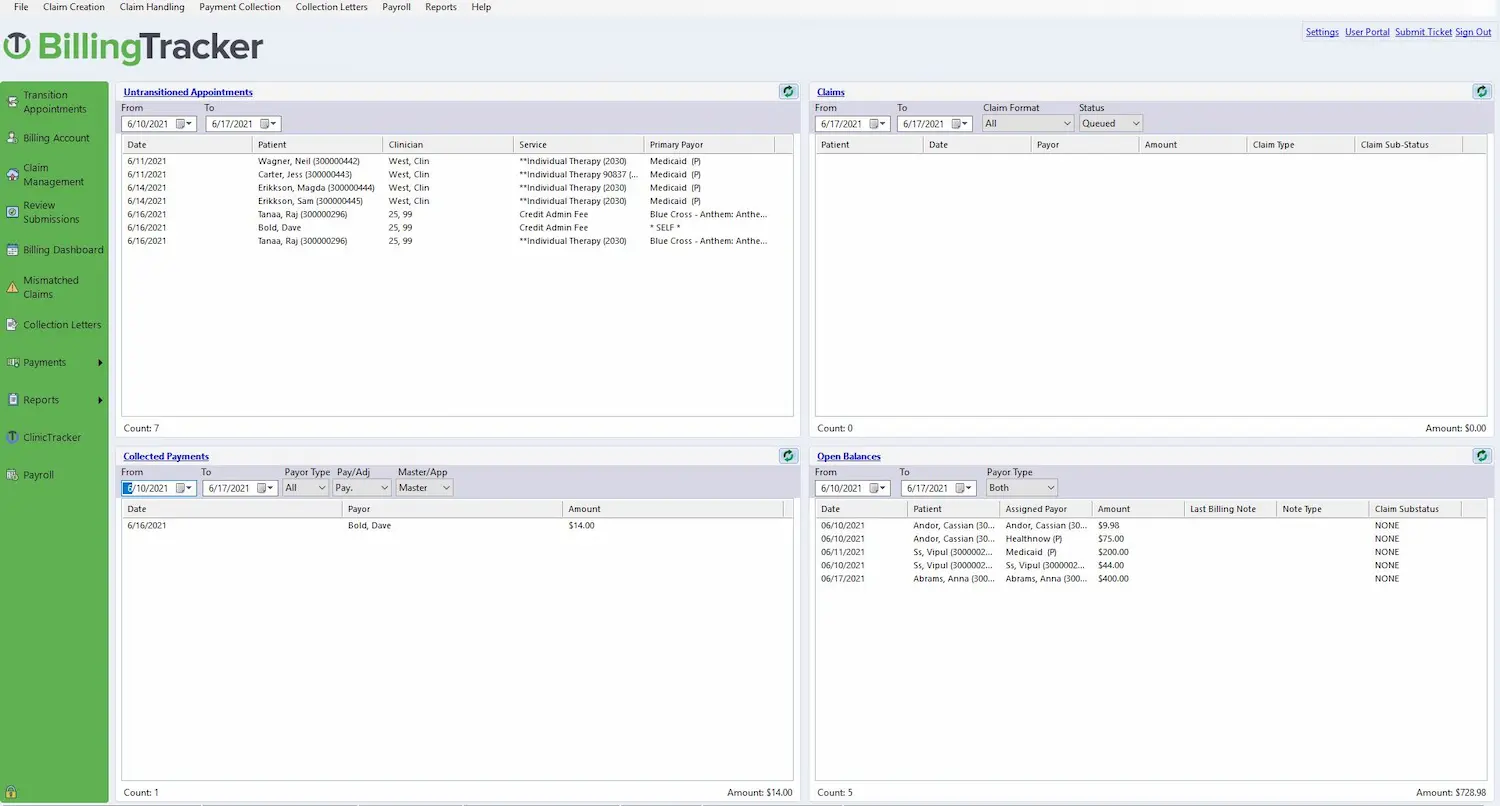The width and height of the screenshot is (1500, 806).
Task: Sign Out of BillingTracker
Action: (x=1472, y=31)
